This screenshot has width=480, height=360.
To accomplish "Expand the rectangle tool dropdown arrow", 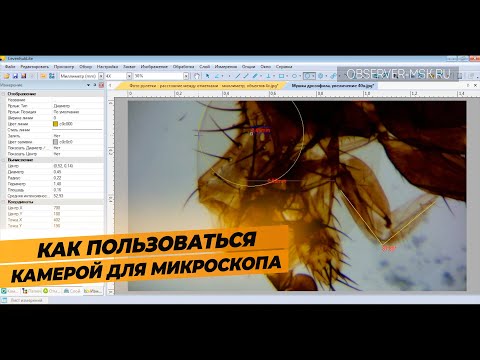I will (x=287, y=76).
